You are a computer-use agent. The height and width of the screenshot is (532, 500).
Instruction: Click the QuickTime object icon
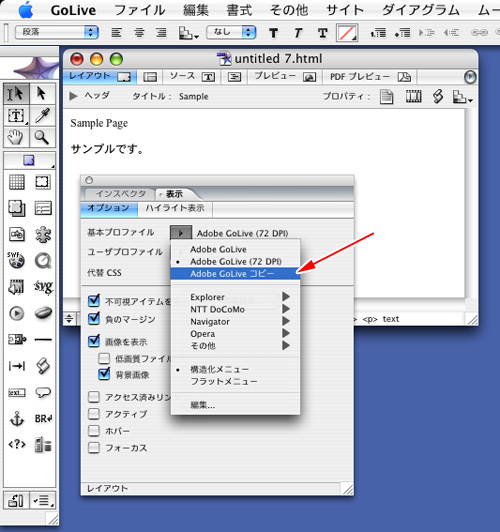coord(43,261)
